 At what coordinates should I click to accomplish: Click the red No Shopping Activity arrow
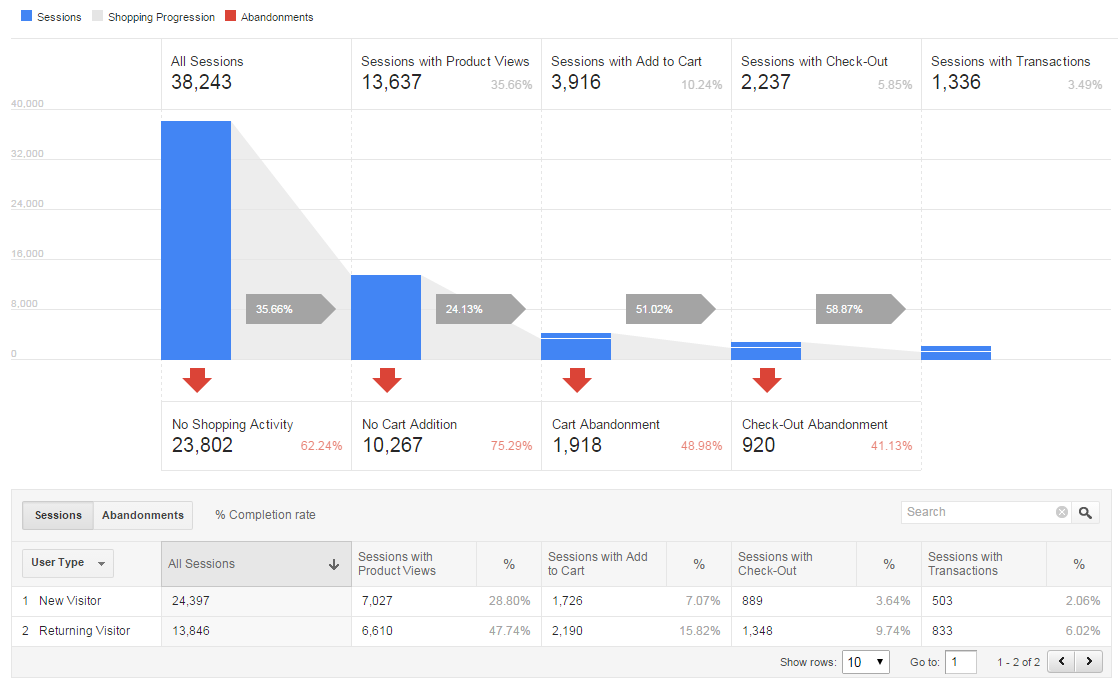click(x=197, y=381)
